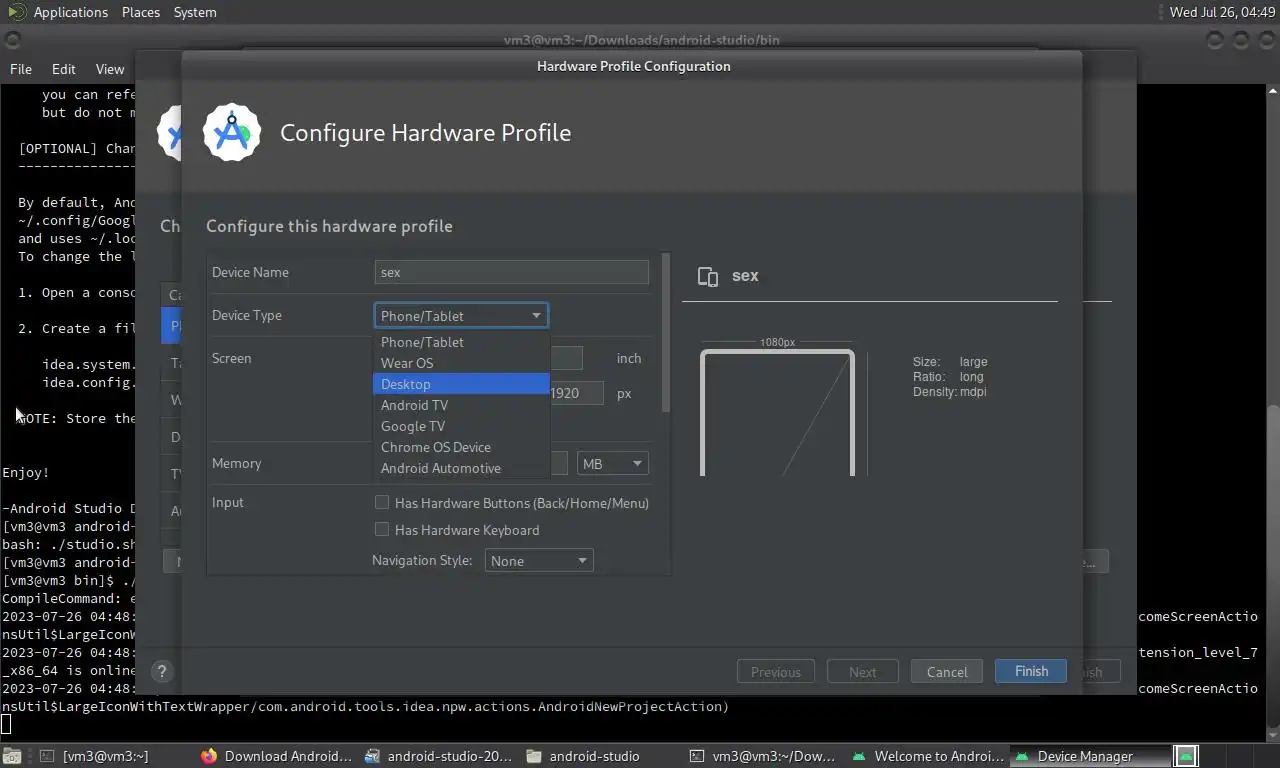Pick Chrome OS Device option
Viewport: 1280px width, 768px height.
(461, 447)
